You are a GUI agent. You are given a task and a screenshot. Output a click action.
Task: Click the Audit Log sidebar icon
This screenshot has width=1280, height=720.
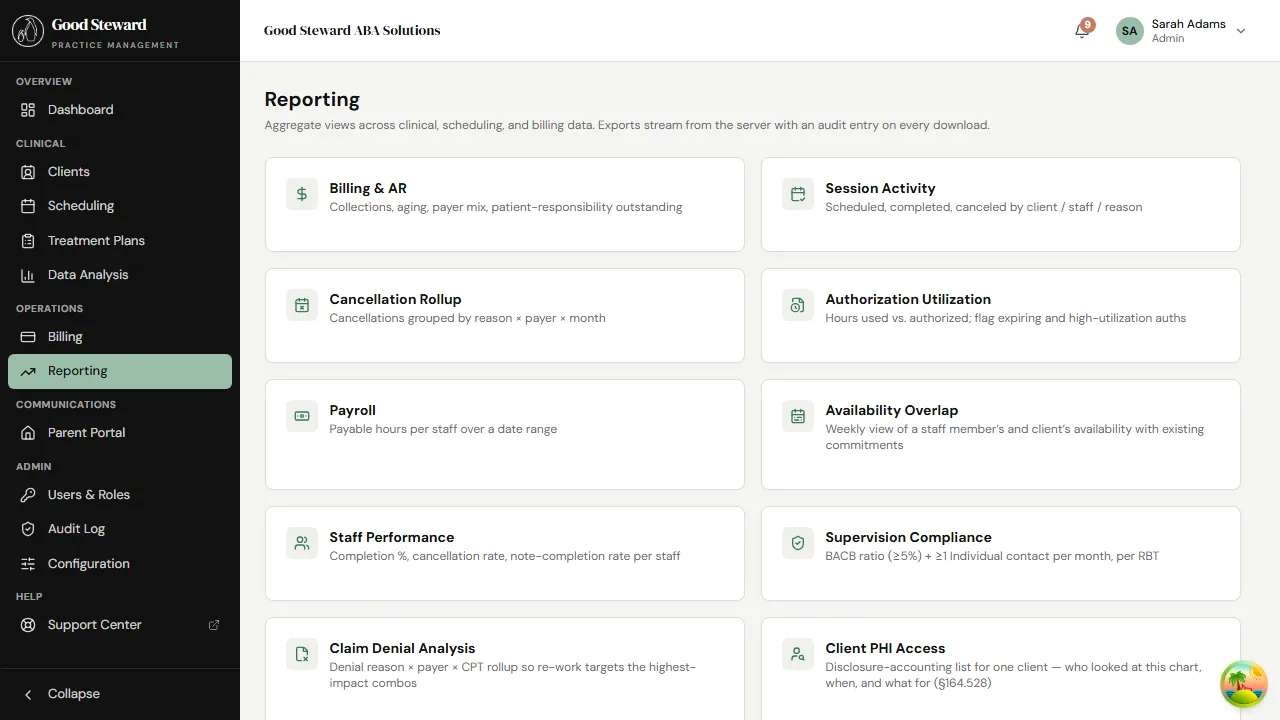(x=29, y=528)
